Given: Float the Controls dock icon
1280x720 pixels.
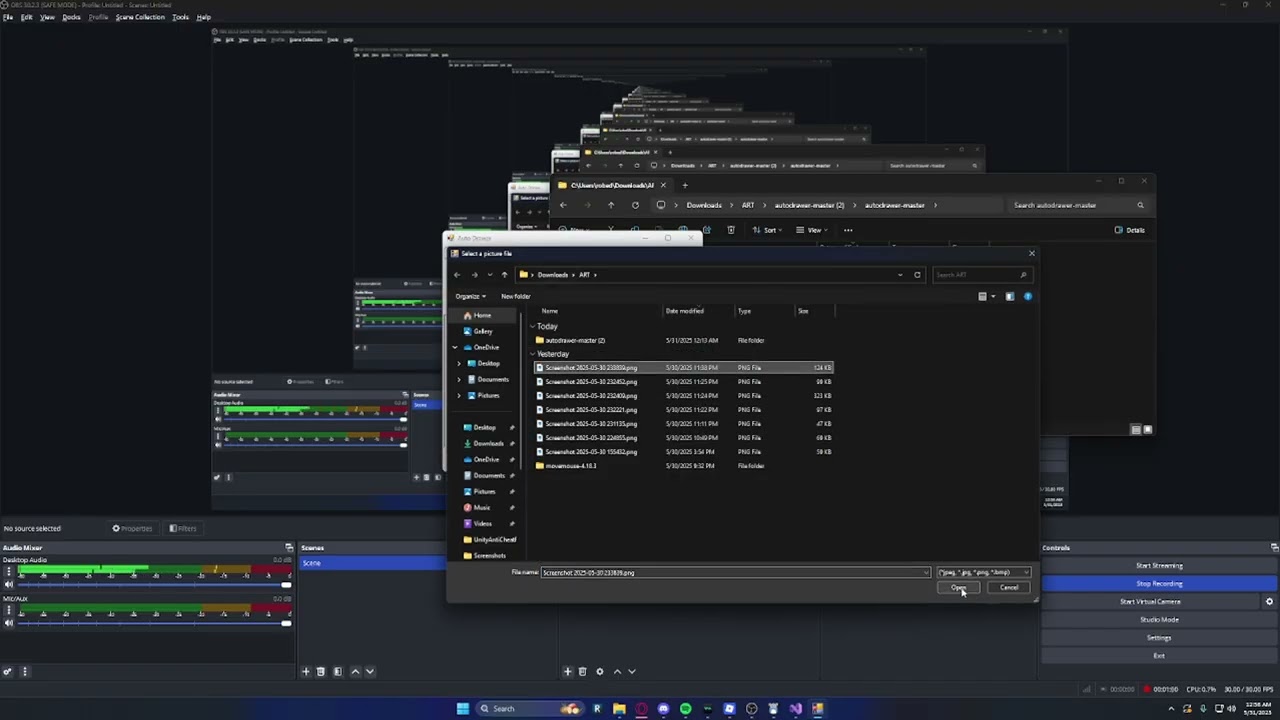Looking at the screenshot, I should point(1274,548).
